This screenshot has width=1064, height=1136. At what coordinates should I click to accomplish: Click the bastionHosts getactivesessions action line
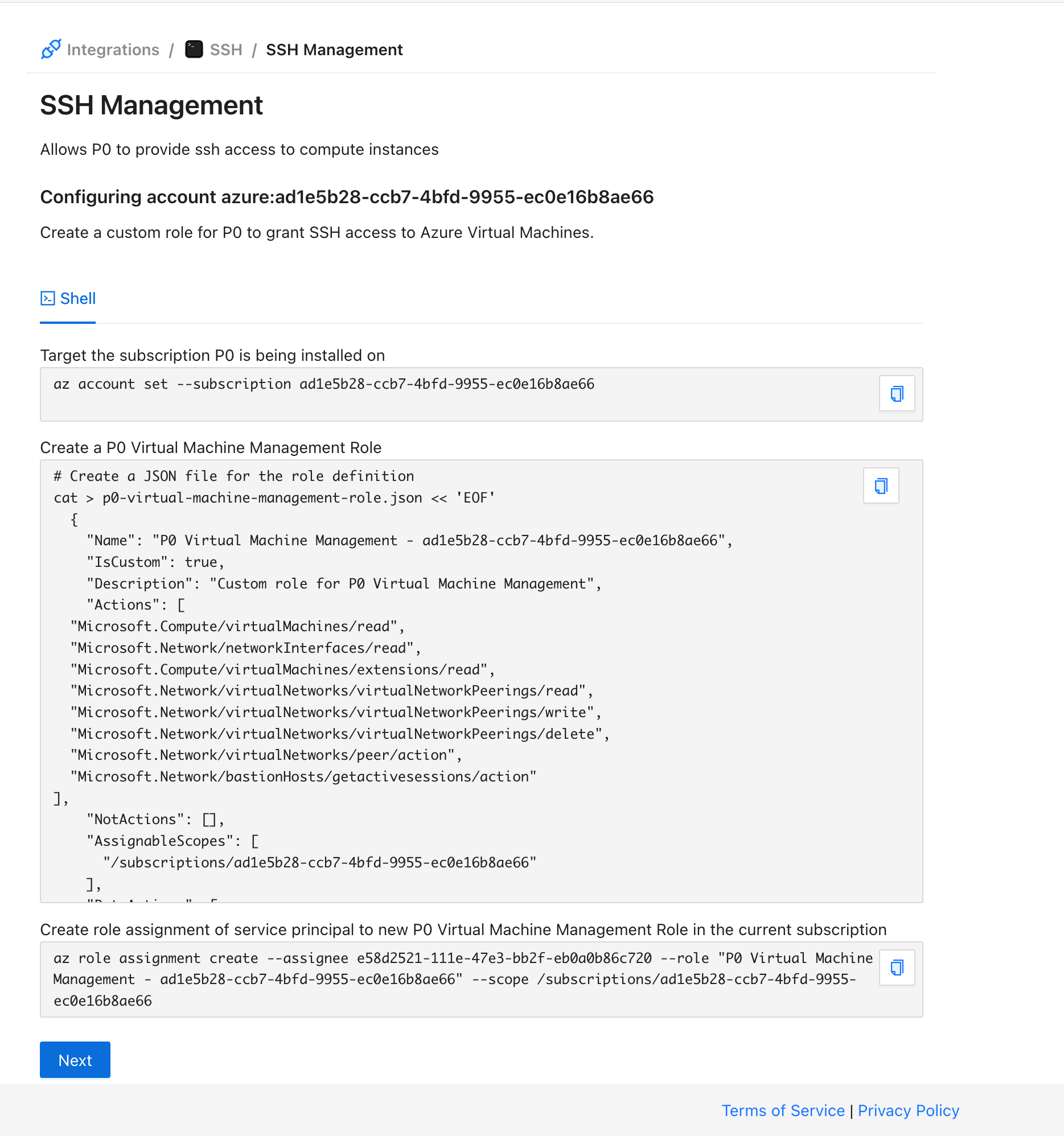pyautogui.click(x=303, y=776)
